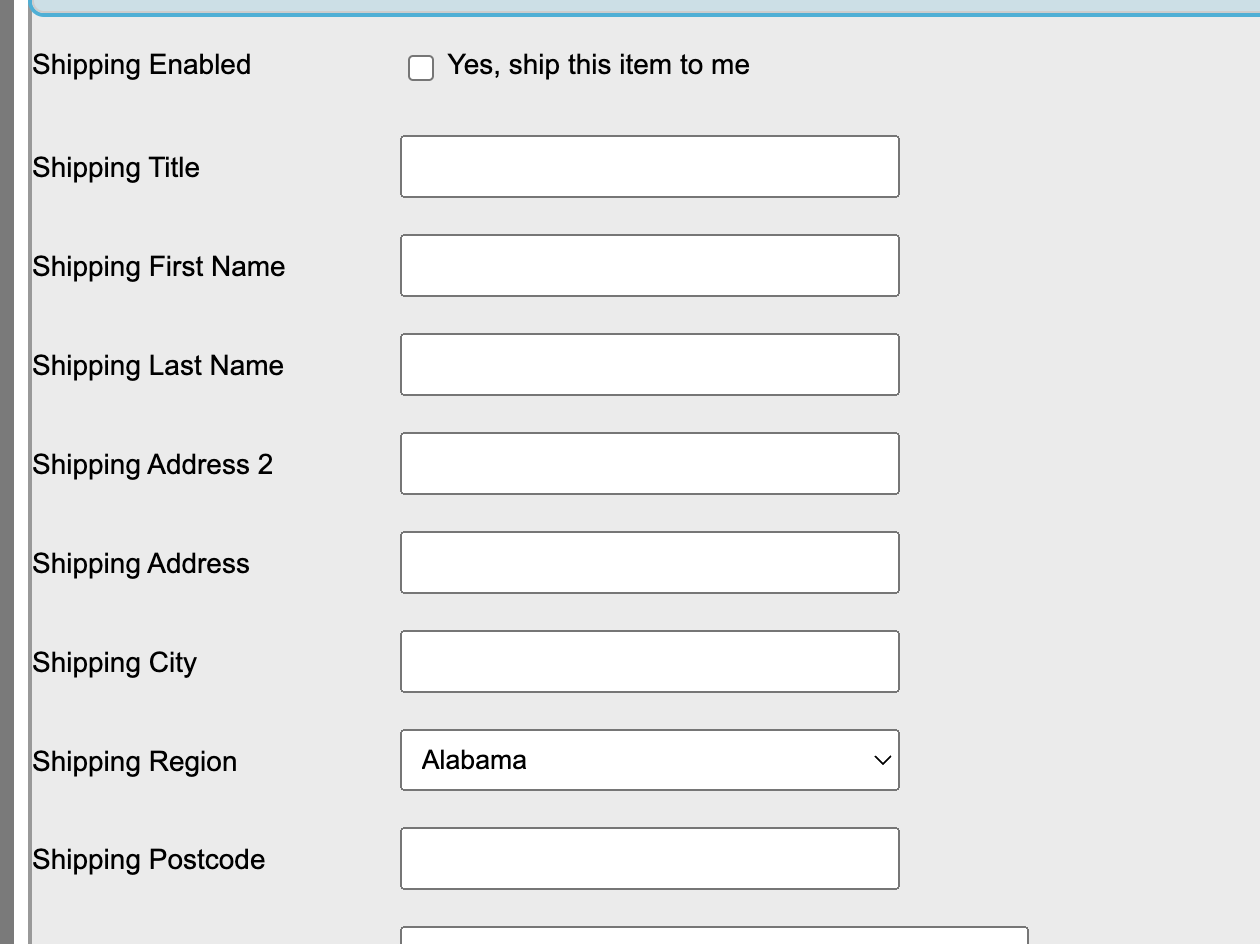The height and width of the screenshot is (944, 1260).
Task: Click the "Shipping Postcode" label text
Action: click(149, 860)
